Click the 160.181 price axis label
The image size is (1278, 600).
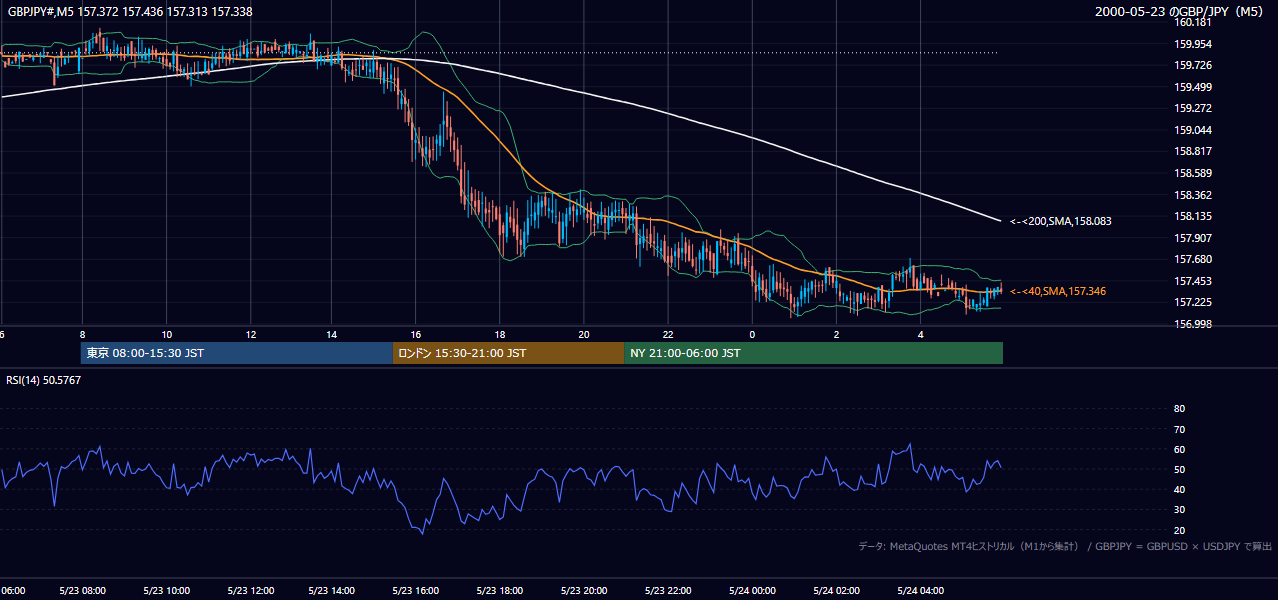click(1193, 22)
